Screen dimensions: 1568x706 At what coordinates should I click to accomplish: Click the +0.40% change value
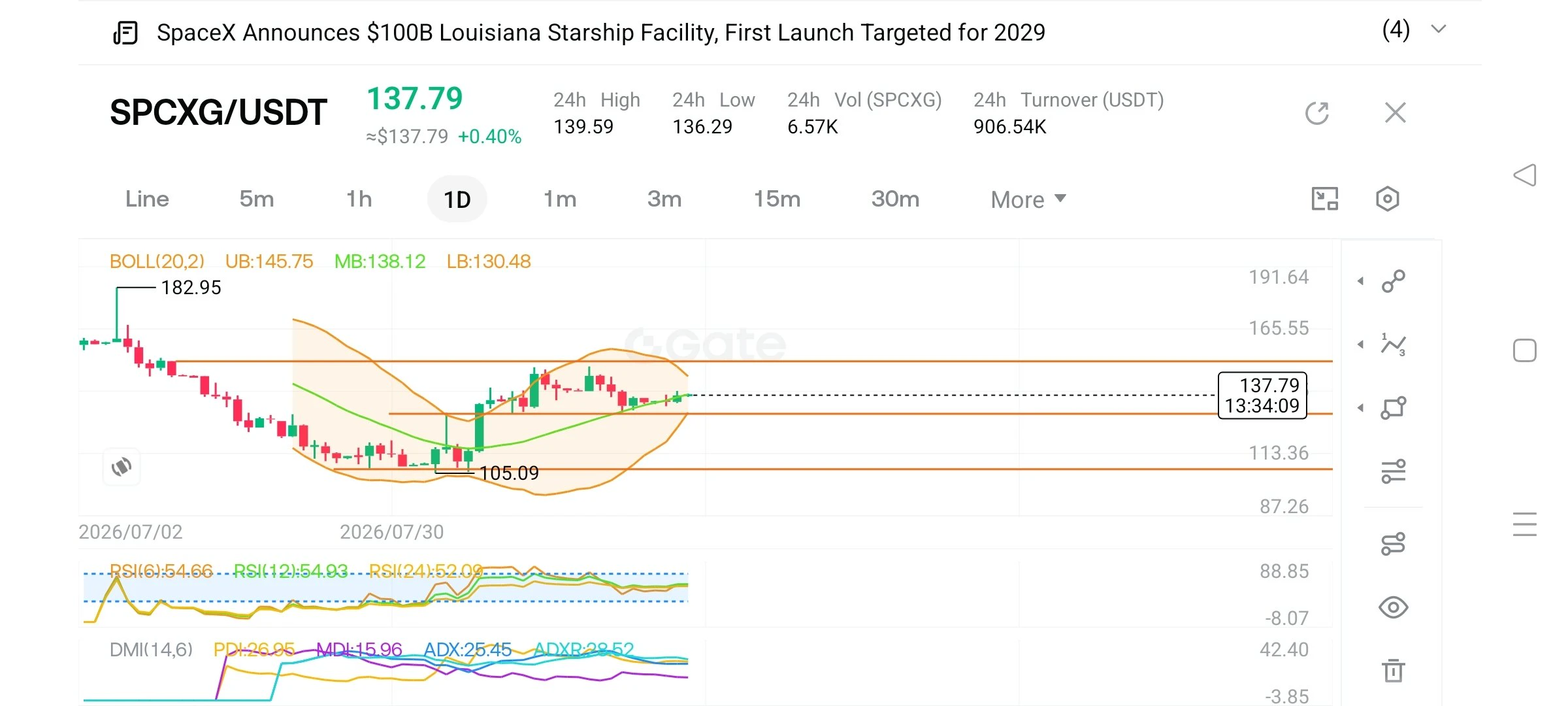(x=490, y=137)
